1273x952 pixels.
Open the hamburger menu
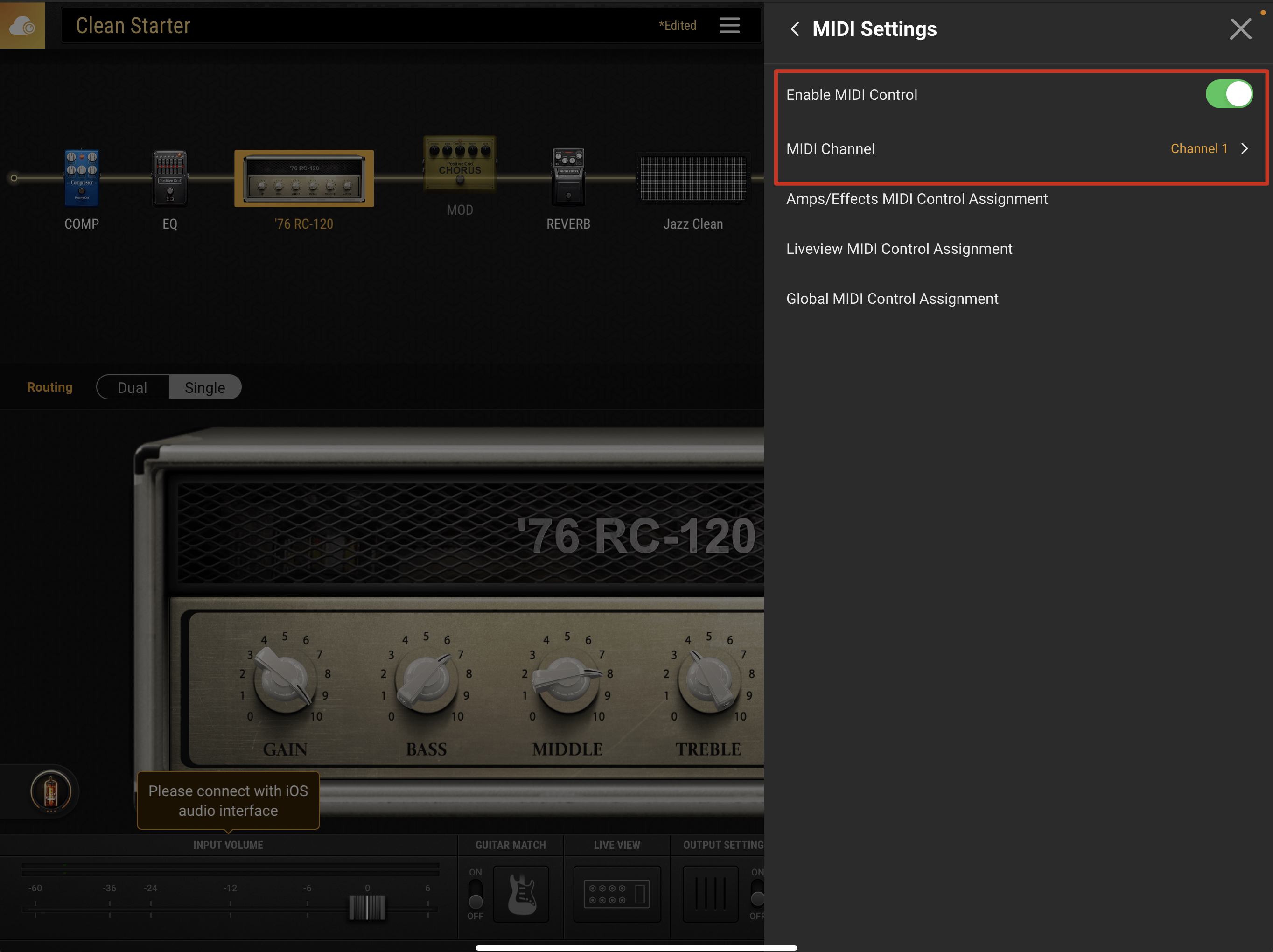pos(729,25)
